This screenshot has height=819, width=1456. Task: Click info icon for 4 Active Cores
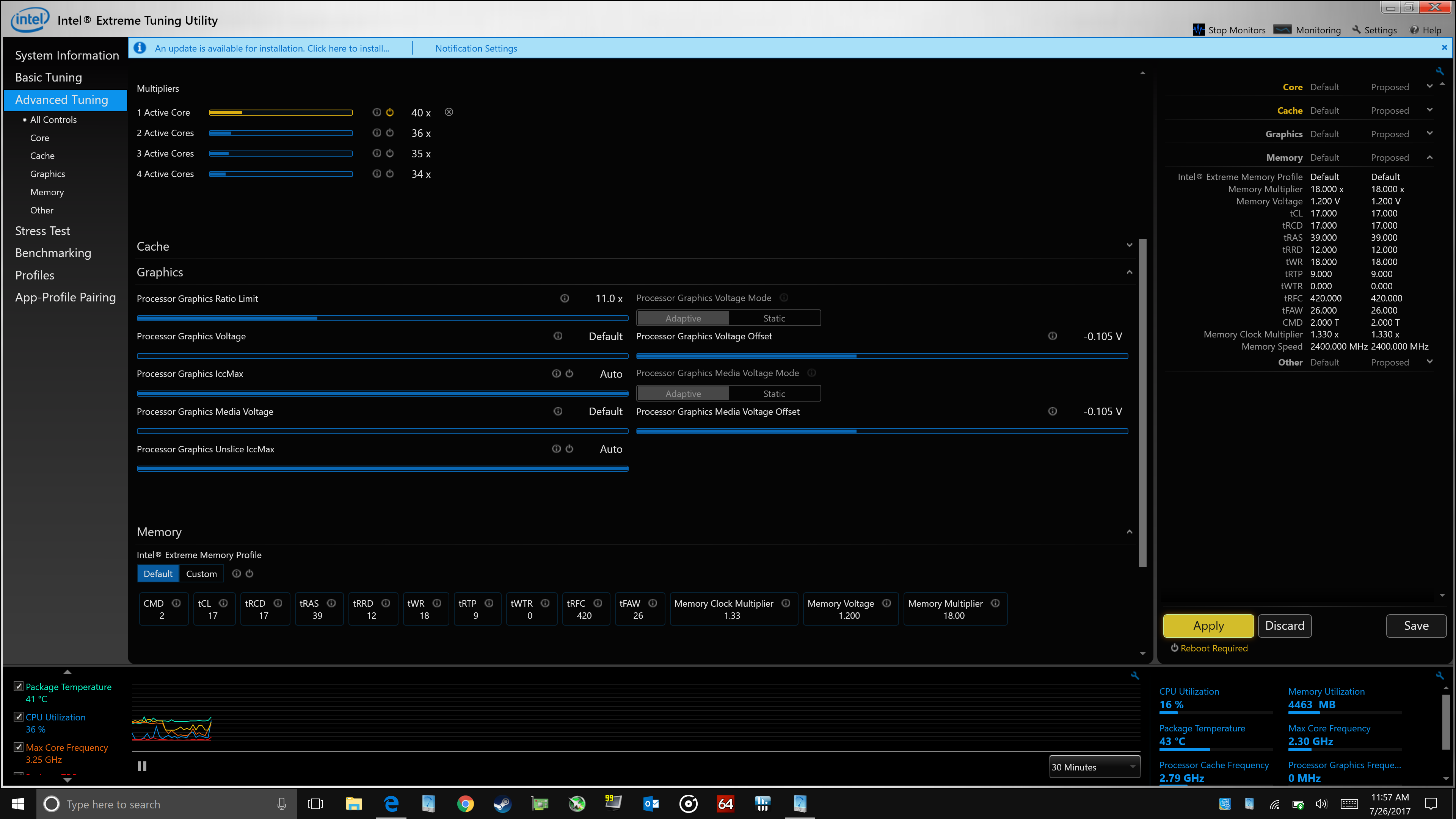point(377,174)
